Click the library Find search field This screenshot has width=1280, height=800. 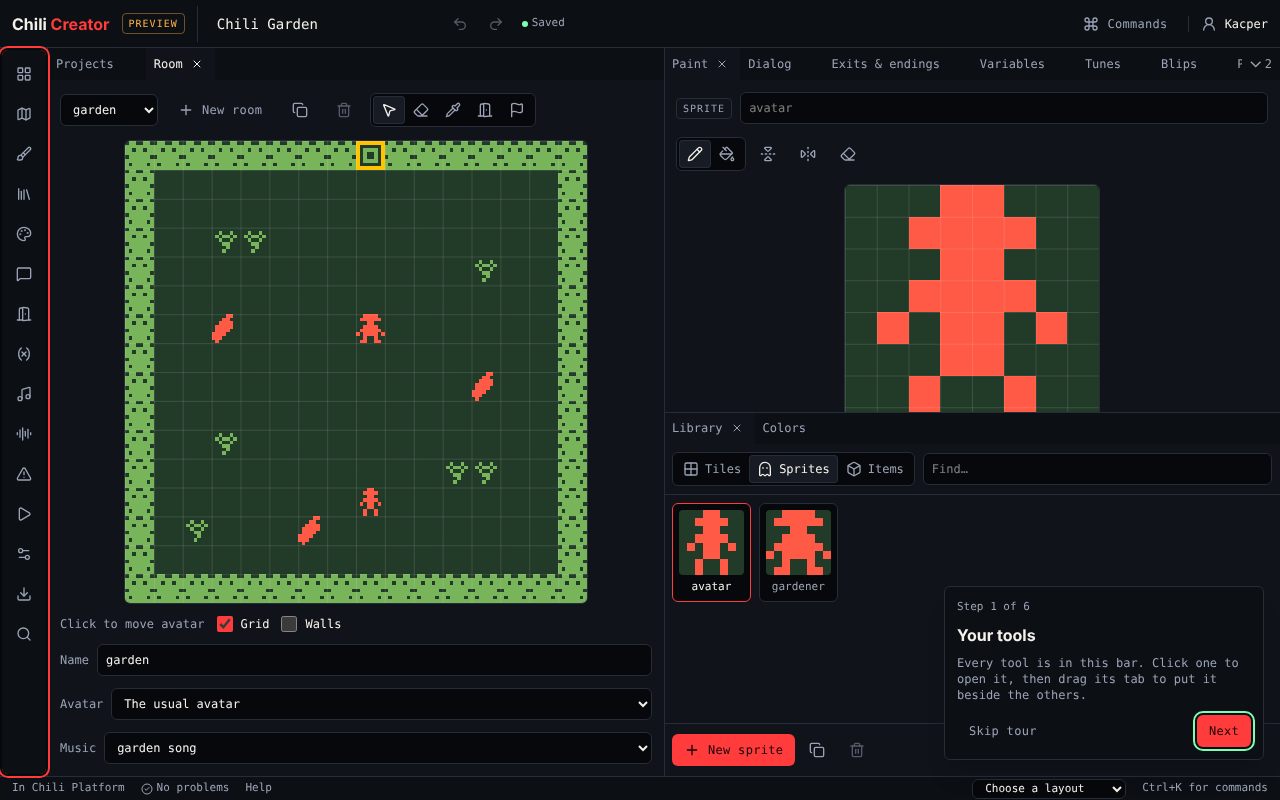coord(1097,469)
